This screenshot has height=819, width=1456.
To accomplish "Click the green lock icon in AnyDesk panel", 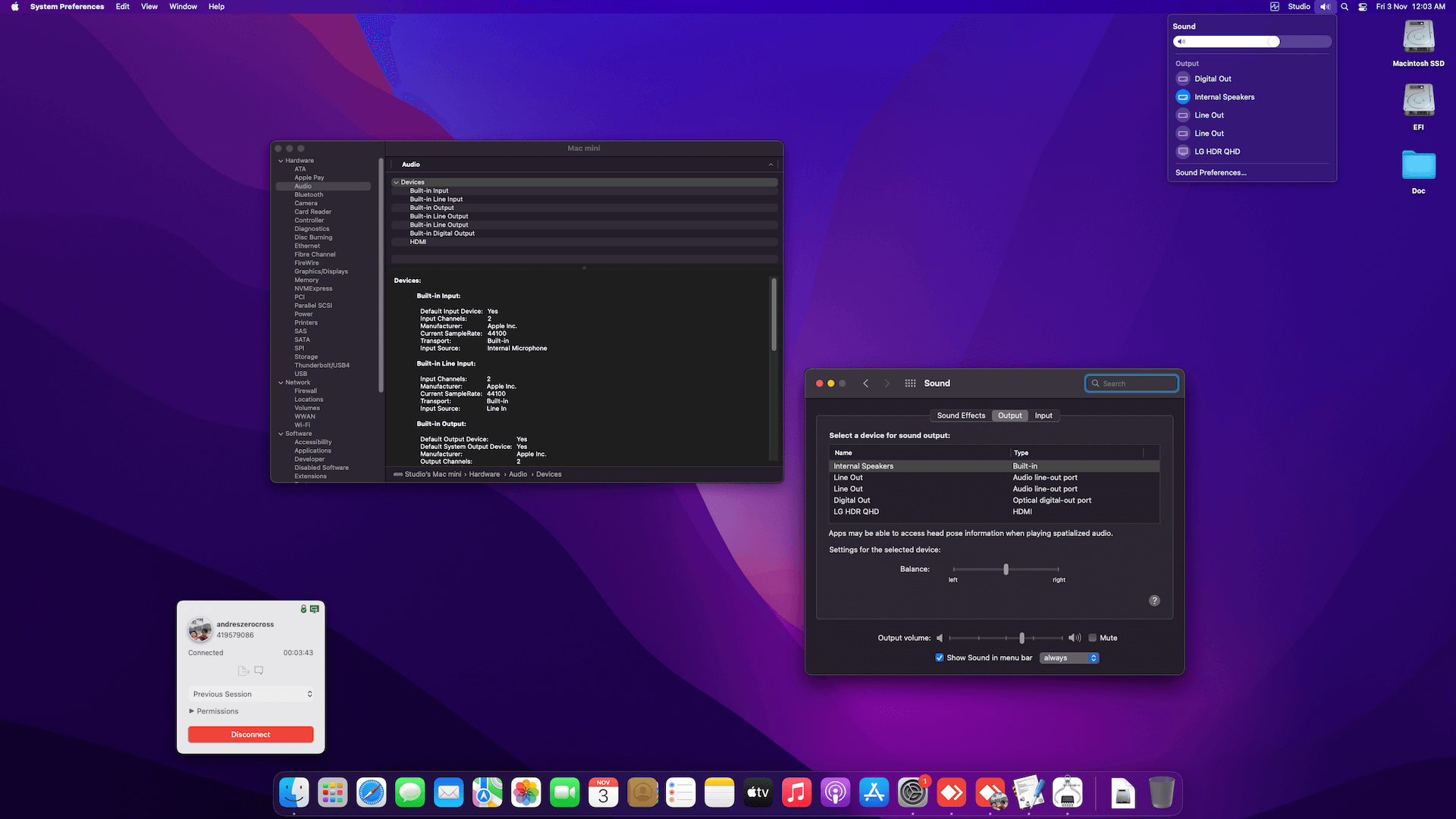I will click(x=303, y=609).
